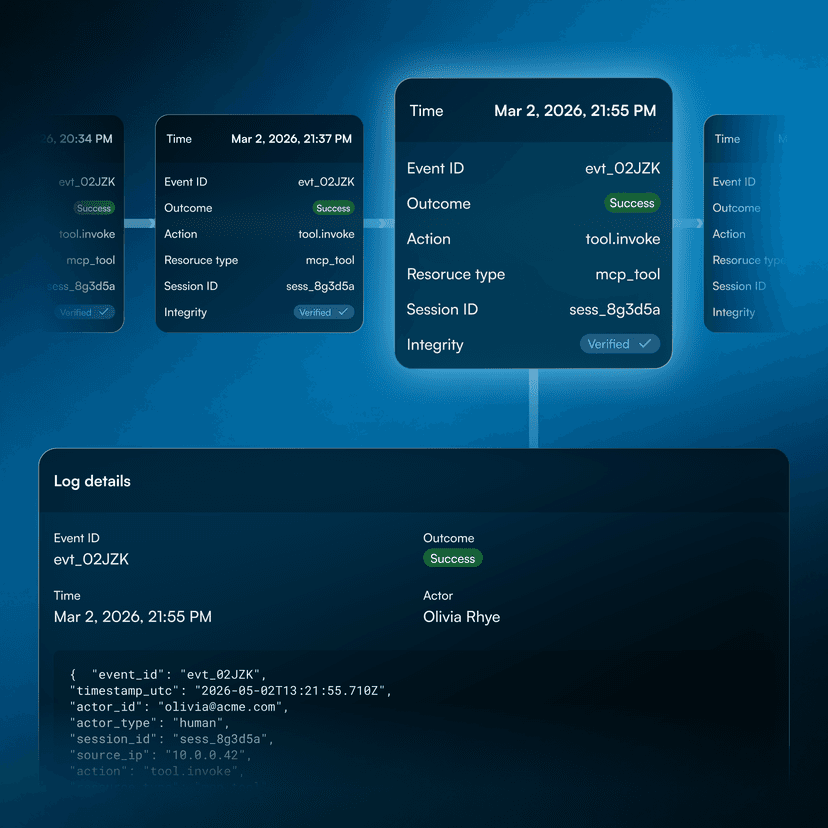This screenshot has width=828, height=828.
Task: Click 'tool.invoke' in the 20:34 PM card
Action: coord(87,234)
